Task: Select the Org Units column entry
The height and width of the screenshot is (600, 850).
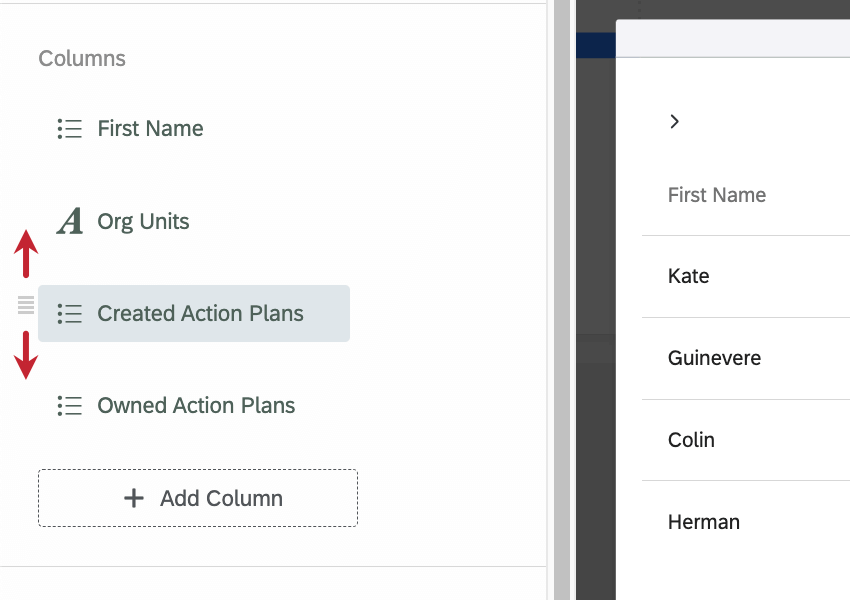Action: 143,221
